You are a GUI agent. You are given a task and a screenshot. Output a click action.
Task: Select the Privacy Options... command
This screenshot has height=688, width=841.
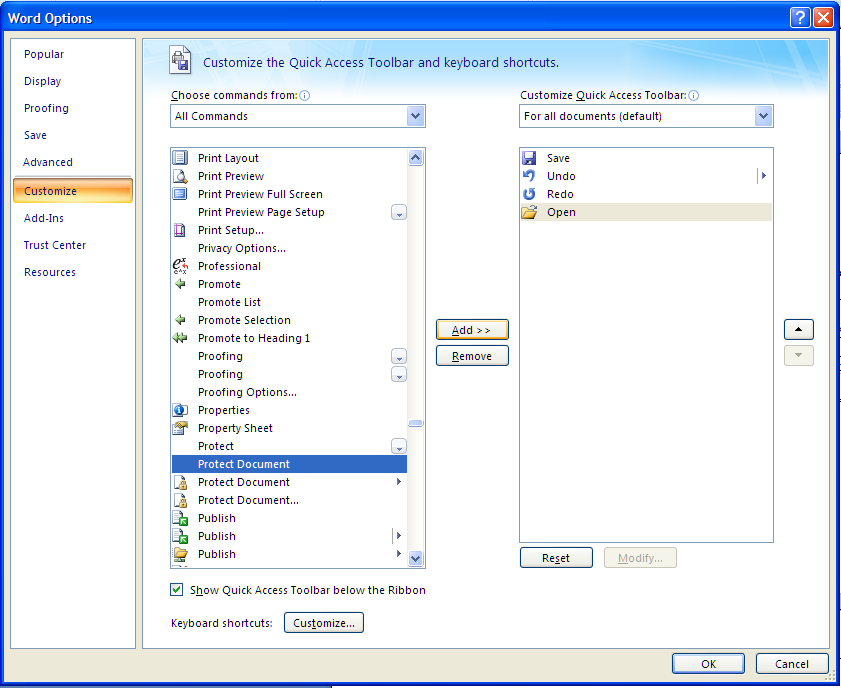coord(289,248)
